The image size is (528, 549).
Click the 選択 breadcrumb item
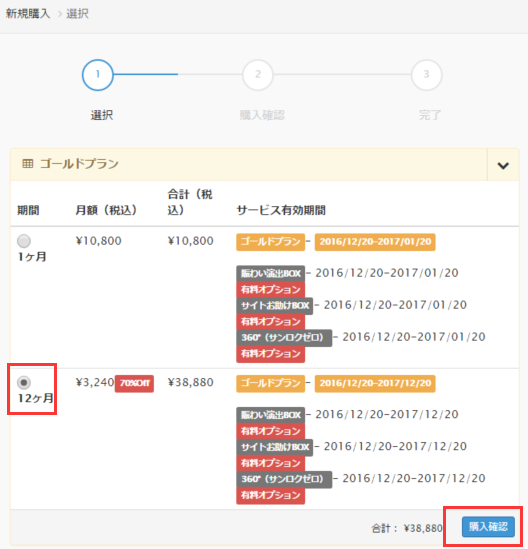tap(77, 14)
